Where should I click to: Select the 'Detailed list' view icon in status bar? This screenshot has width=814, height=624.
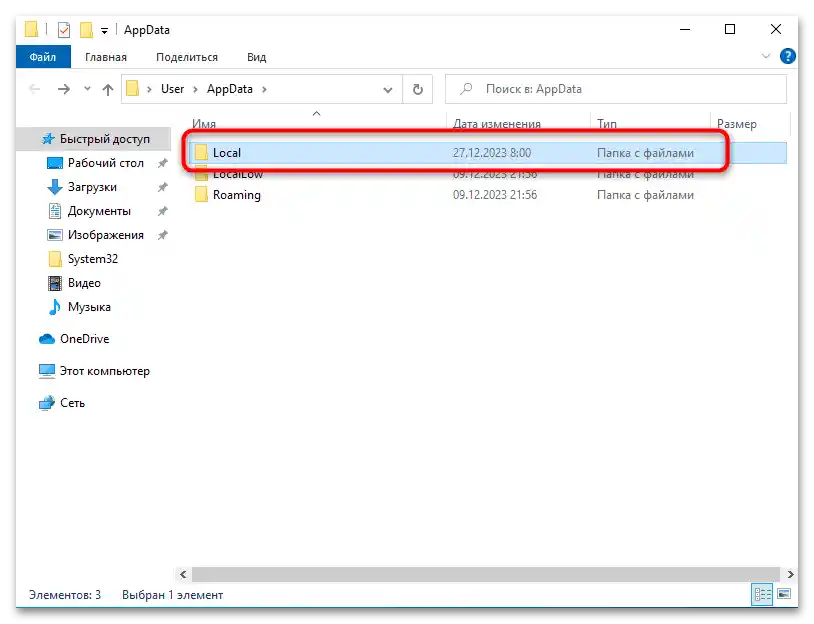pos(762,595)
